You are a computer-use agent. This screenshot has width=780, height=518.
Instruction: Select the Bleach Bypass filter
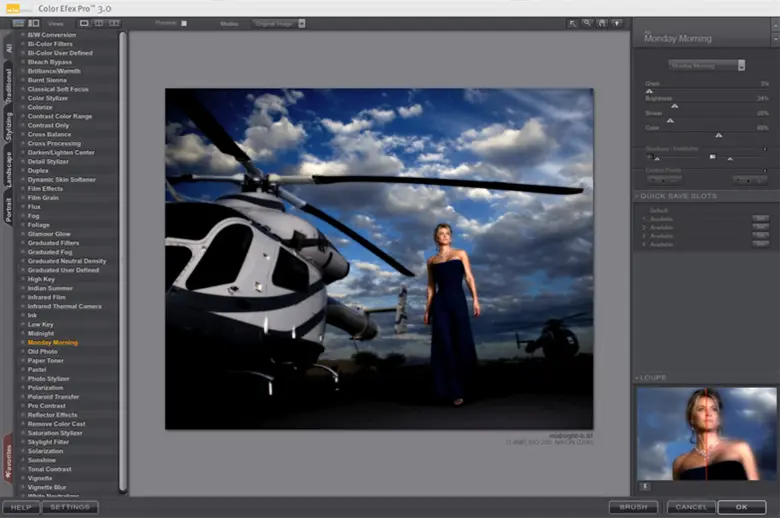[50, 62]
